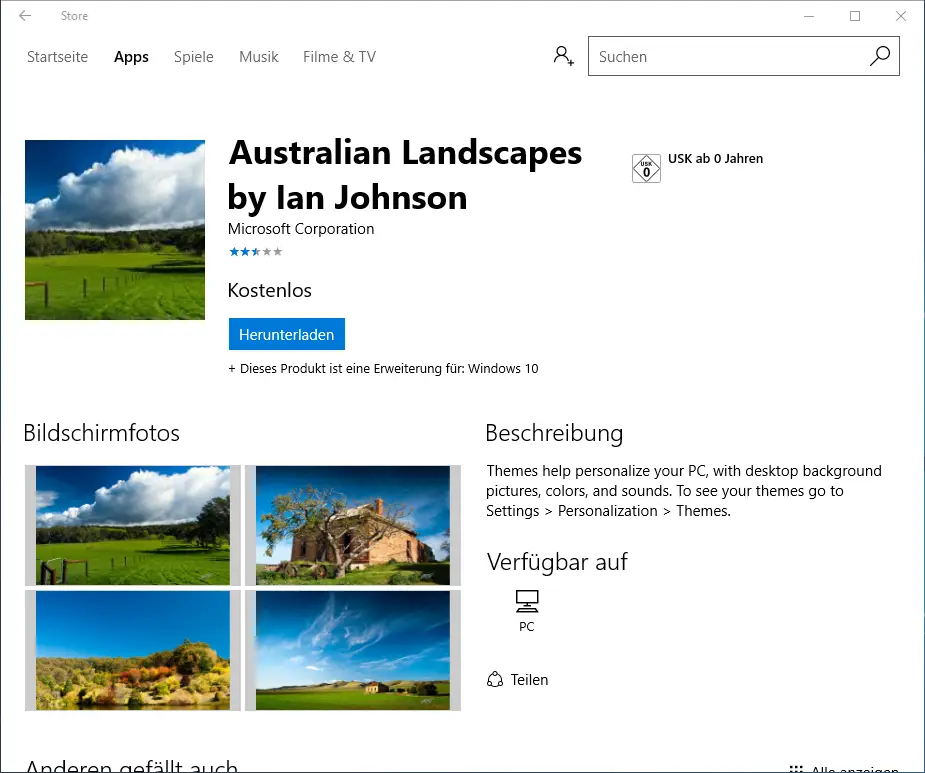Go back using the back arrow
This screenshot has height=773, width=925.
25,16
